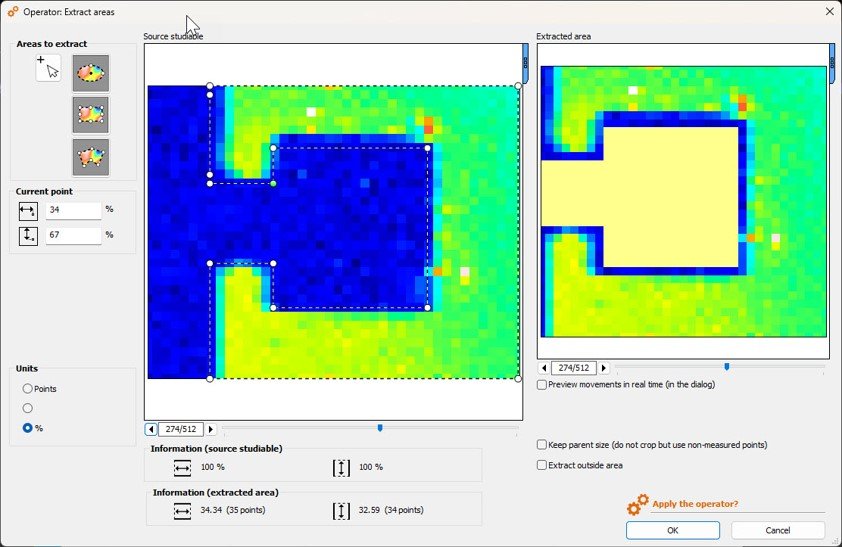Click OK to apply the operator
The image size is (842, 547).
tap(673, 530)
